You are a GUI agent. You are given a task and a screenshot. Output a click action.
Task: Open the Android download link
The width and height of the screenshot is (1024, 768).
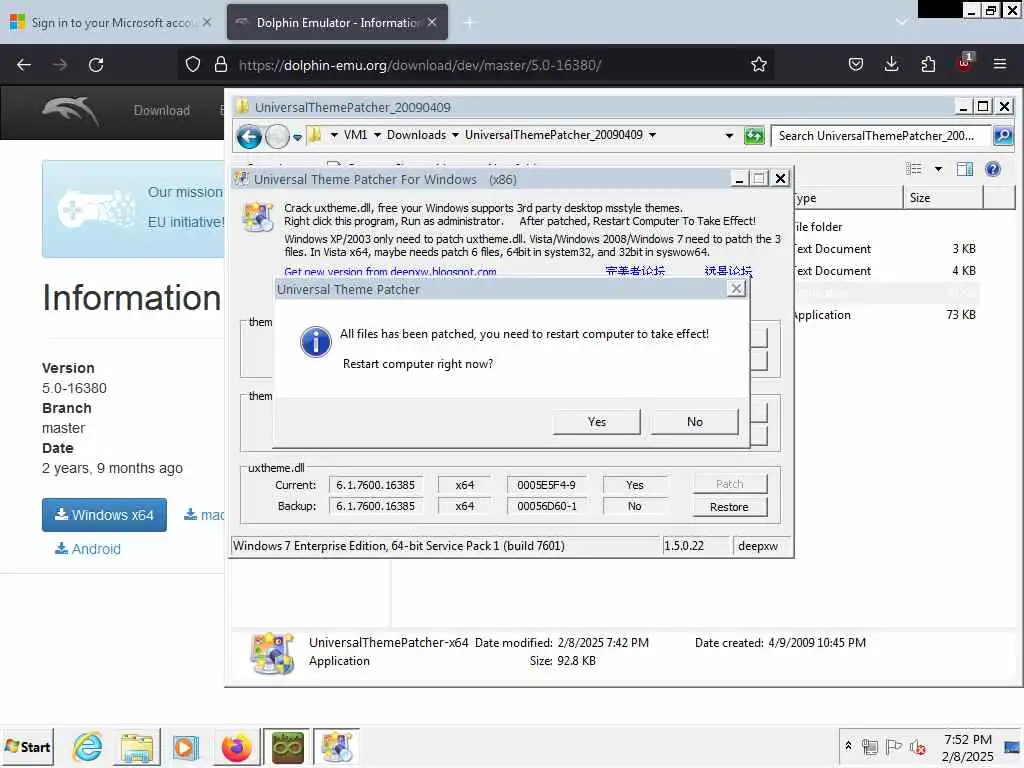(x=88, y=549)
